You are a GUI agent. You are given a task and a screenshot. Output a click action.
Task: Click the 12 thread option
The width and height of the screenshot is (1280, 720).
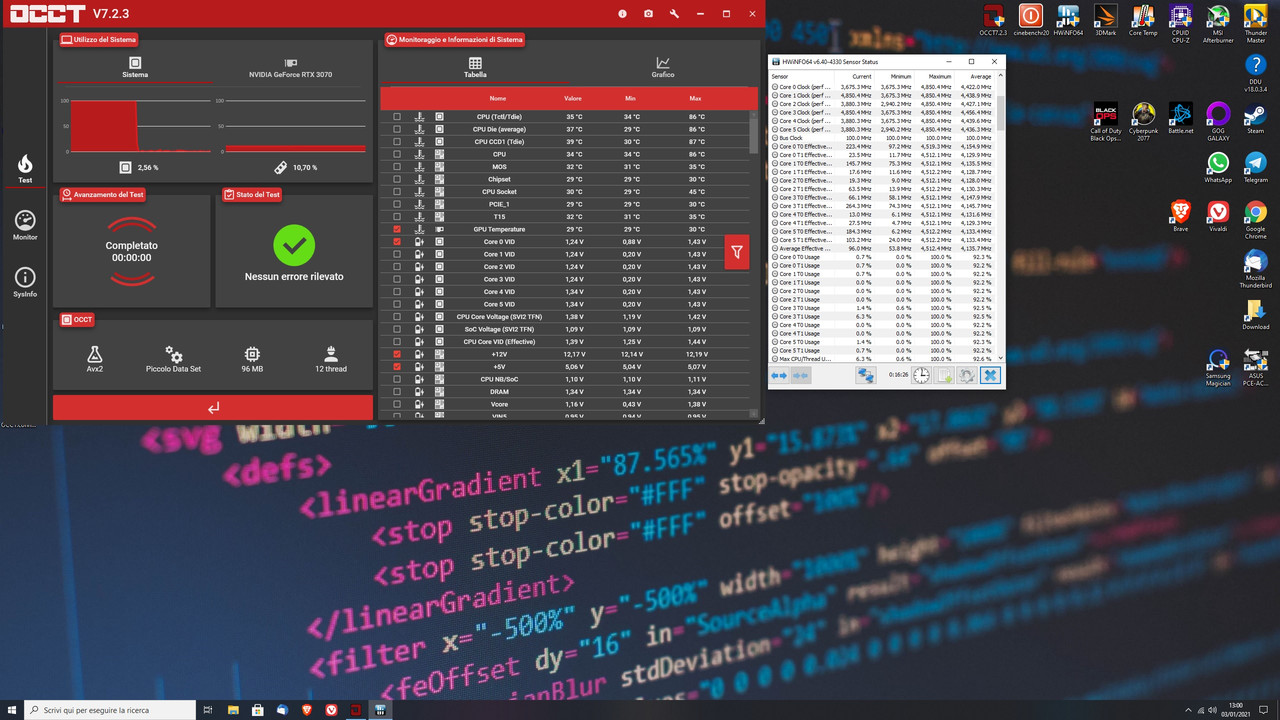331,360
